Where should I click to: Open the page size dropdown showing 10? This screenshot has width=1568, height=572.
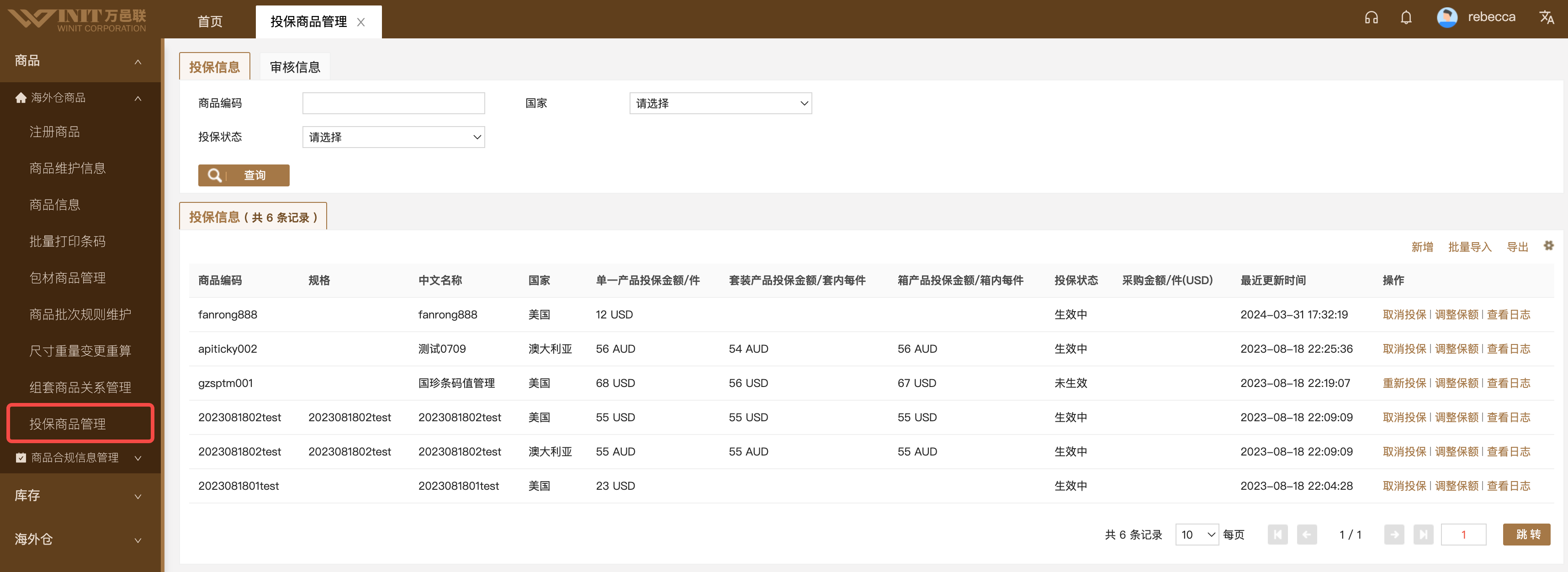1197,535
